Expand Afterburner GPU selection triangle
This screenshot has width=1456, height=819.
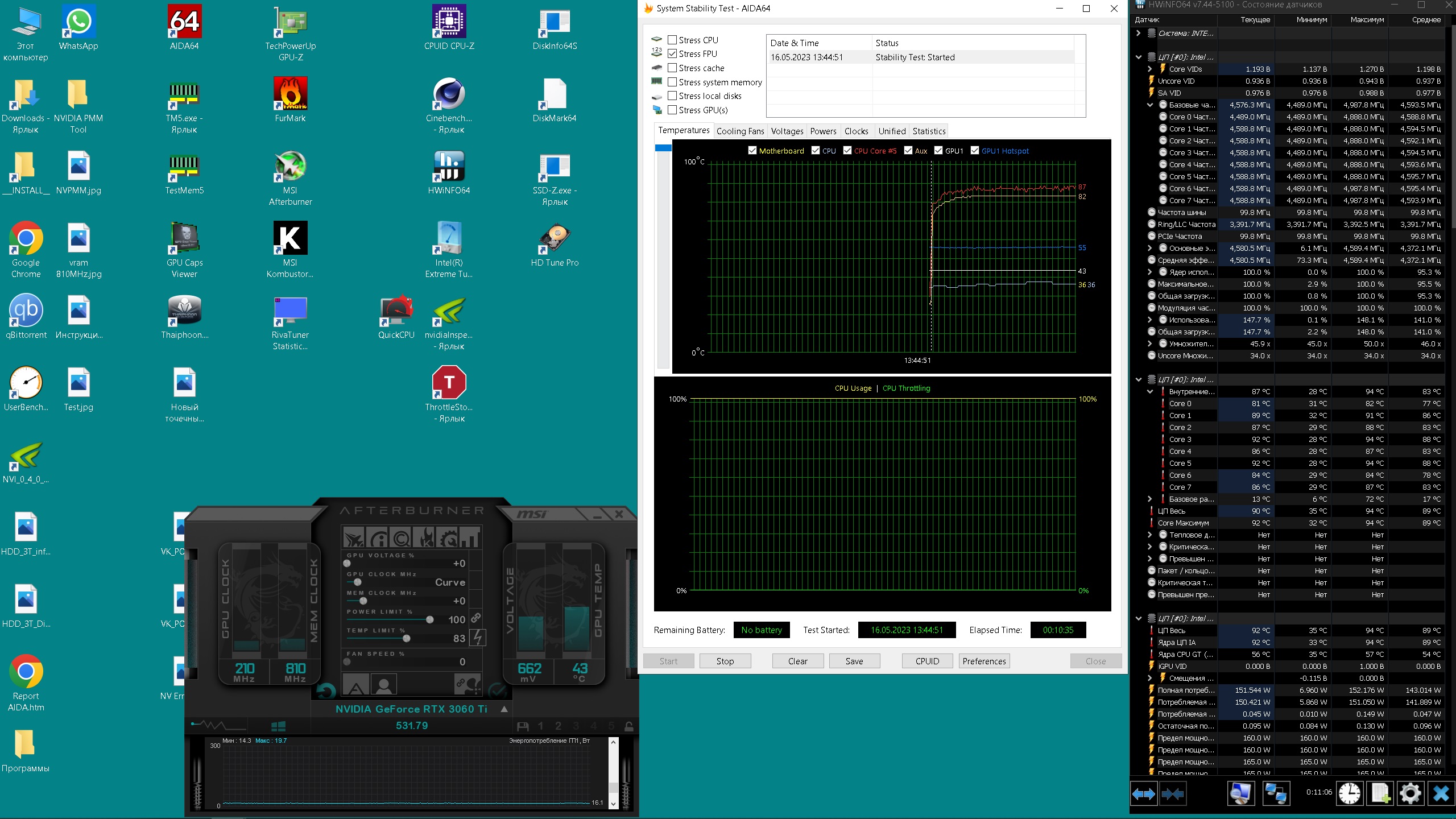(504, 709)
